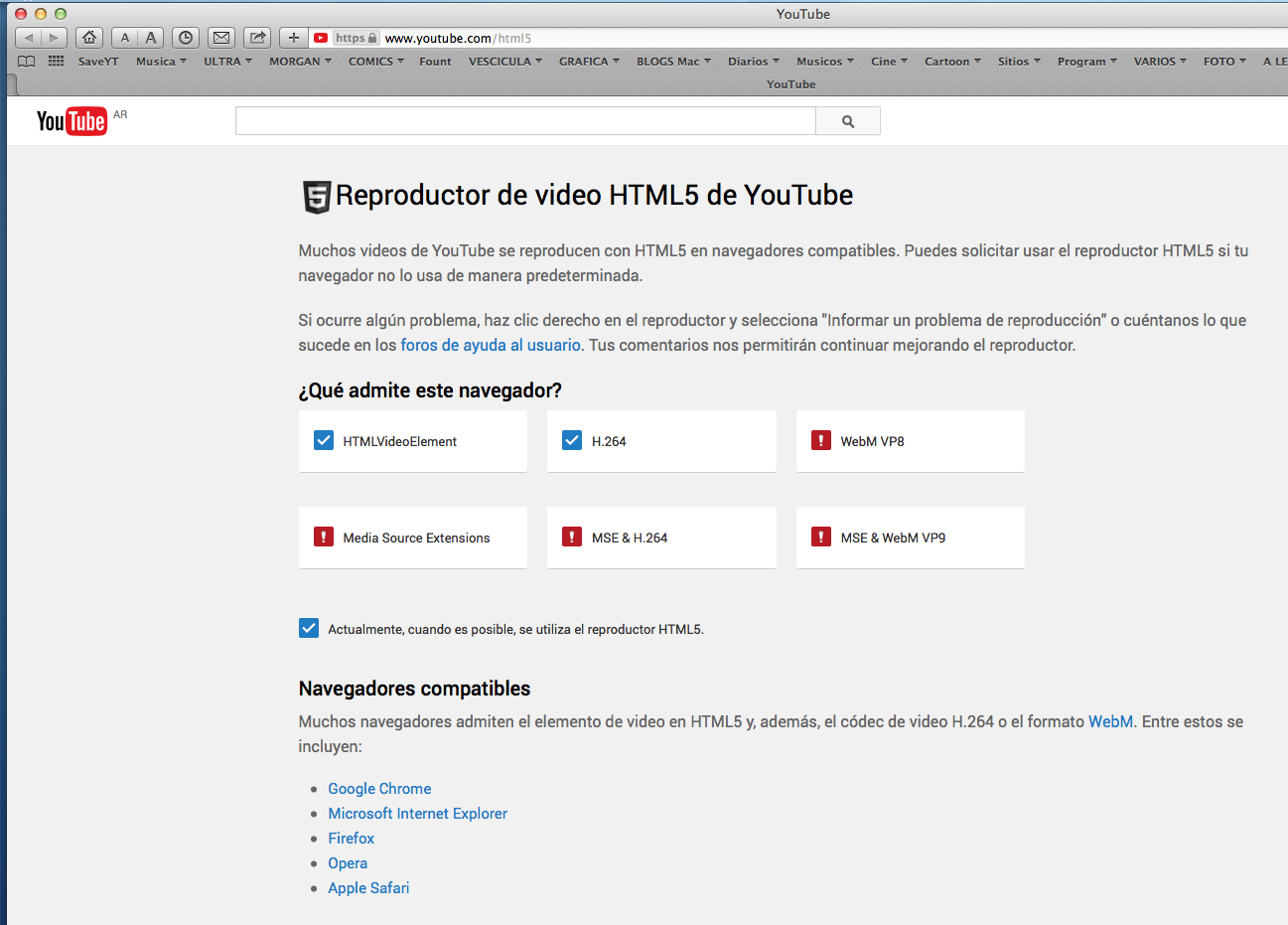
Task: Open the Opera browser link
Action: [348, 862]
